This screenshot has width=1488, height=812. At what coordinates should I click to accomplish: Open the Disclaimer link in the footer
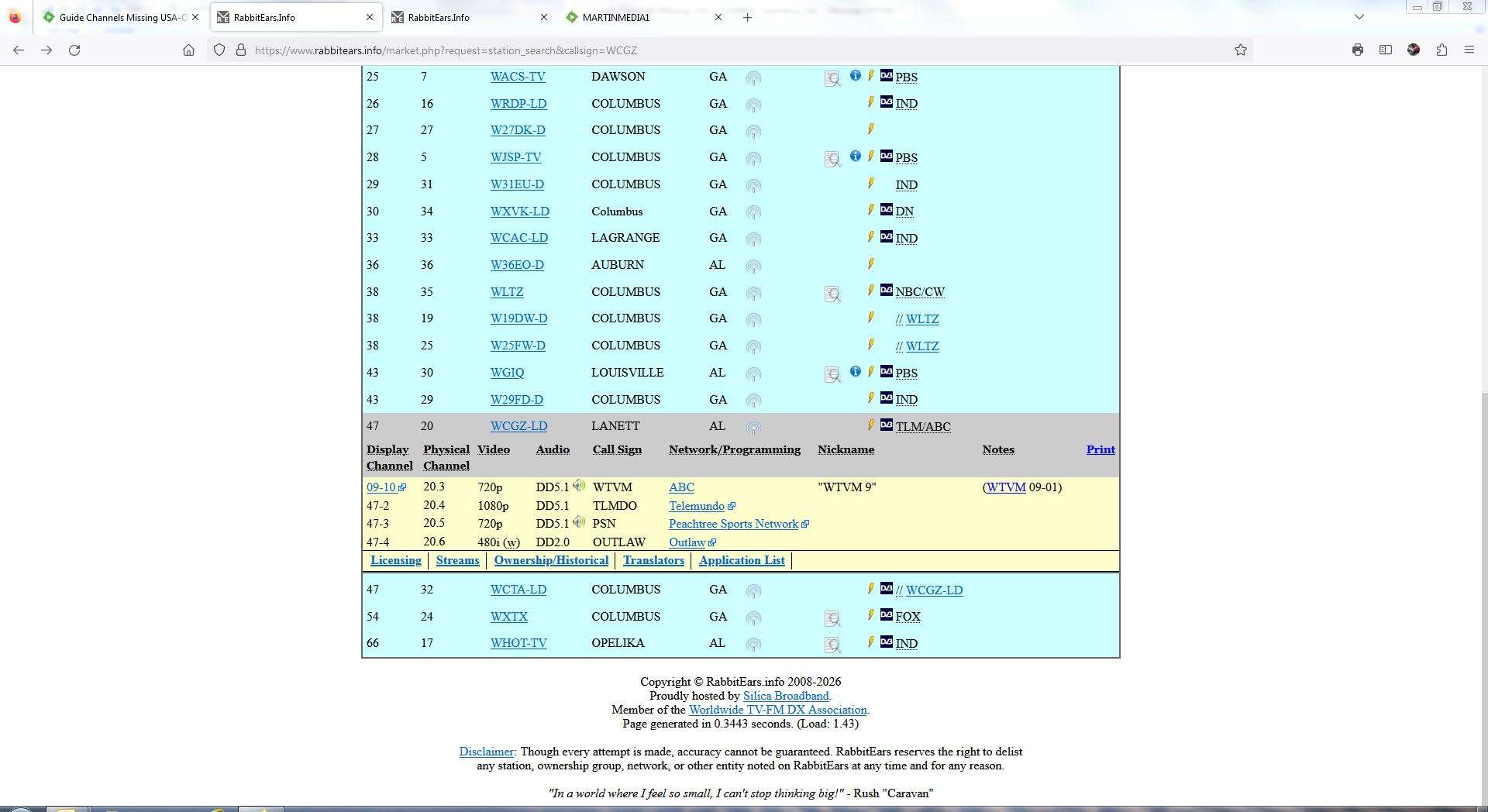[486, 752]
